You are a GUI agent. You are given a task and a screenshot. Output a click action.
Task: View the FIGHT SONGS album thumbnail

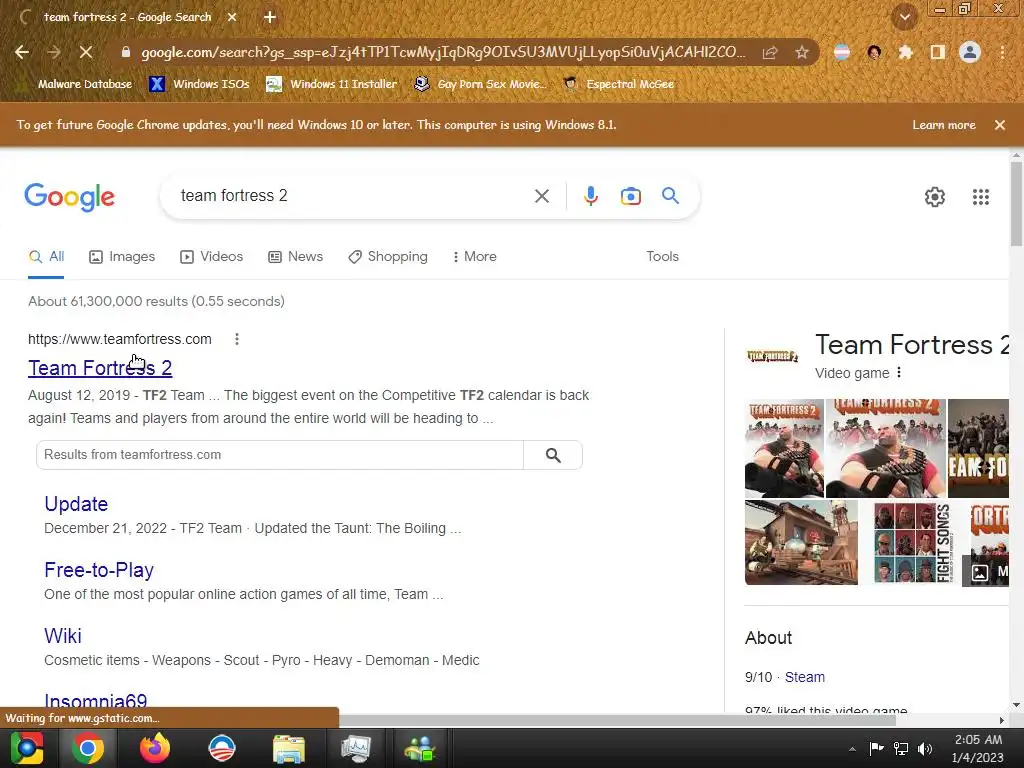pos(914,543)
